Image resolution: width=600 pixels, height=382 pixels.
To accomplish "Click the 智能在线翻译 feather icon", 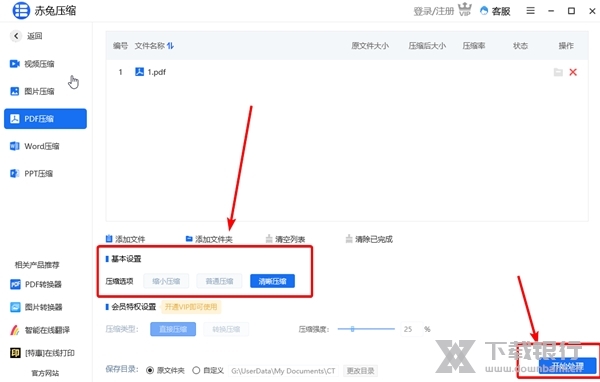I will [15, 330].
